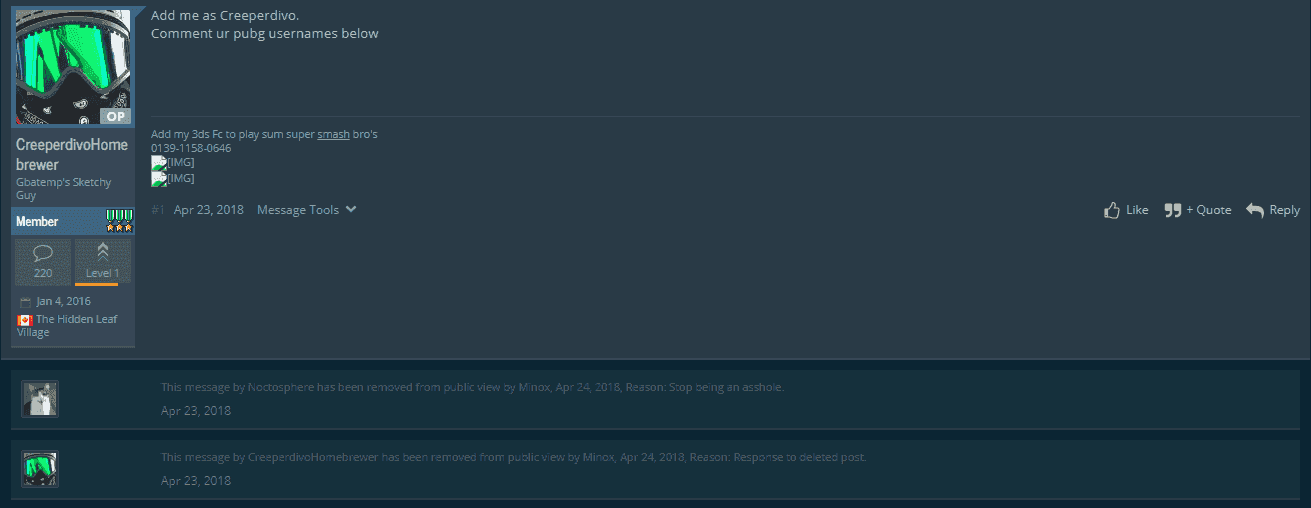Click the Level 1 label
The height and width of the screenshot is (508, 1311).
tap(102, 273)
